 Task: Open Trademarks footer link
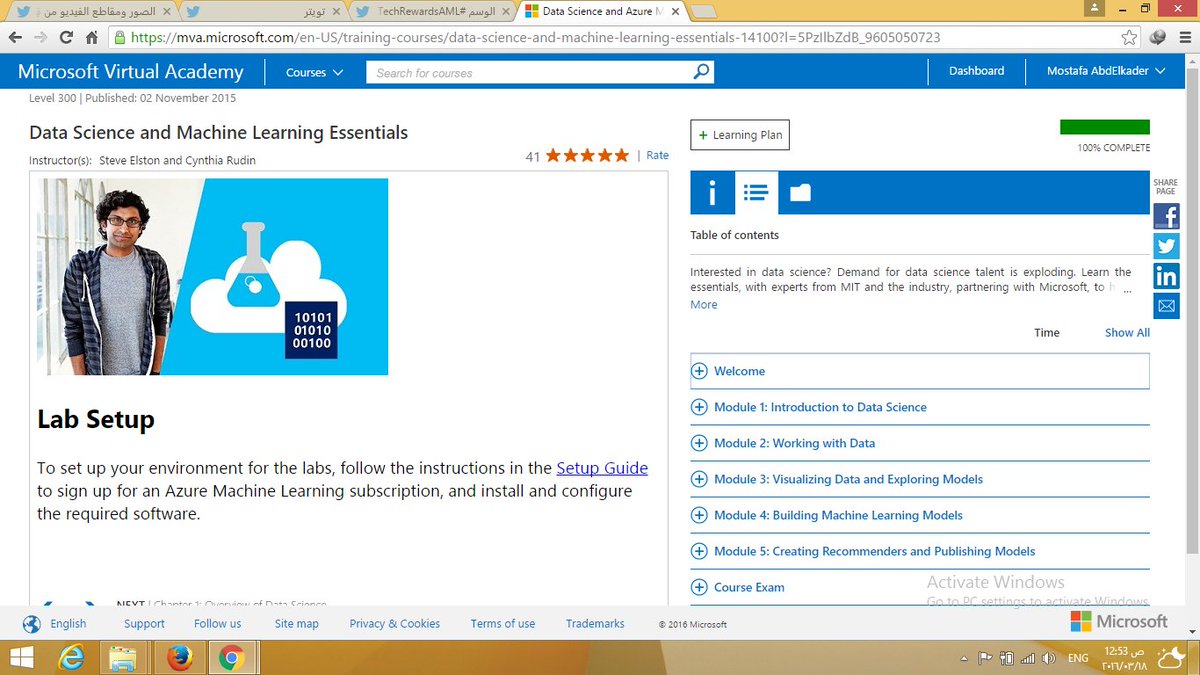click(x=595, y=624)
